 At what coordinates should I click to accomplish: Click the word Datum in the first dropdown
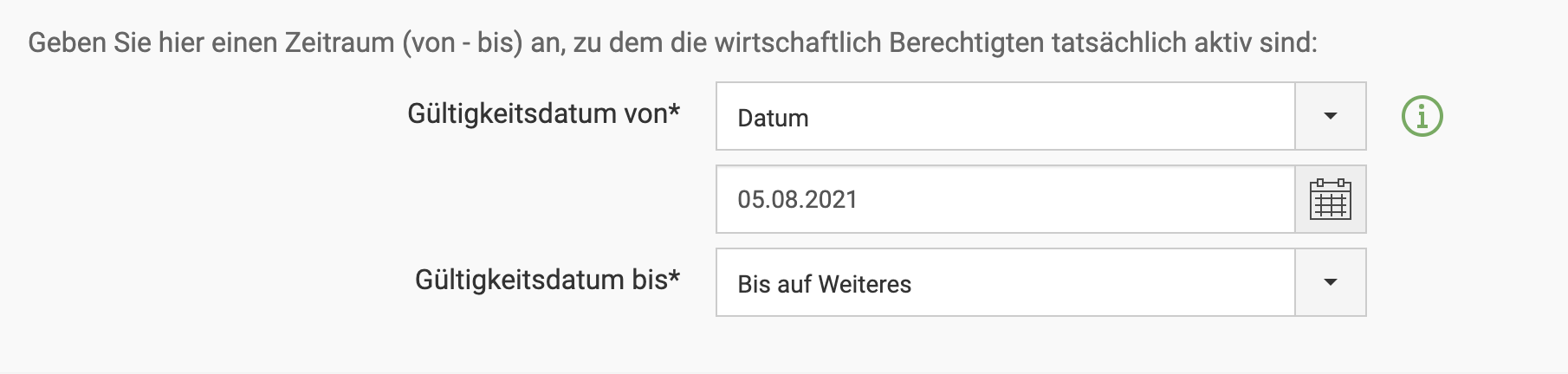click(773, 118)
